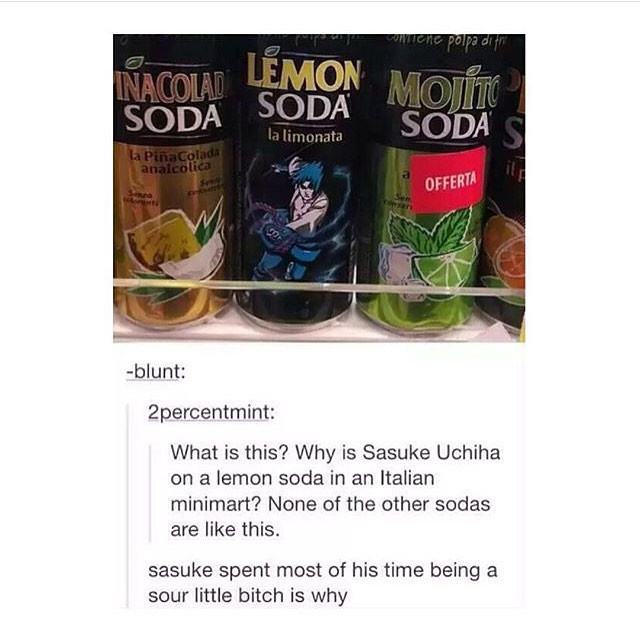Open the -blunt username link
The width and height of the screenshot is (640, 640).
pos(156,372)
